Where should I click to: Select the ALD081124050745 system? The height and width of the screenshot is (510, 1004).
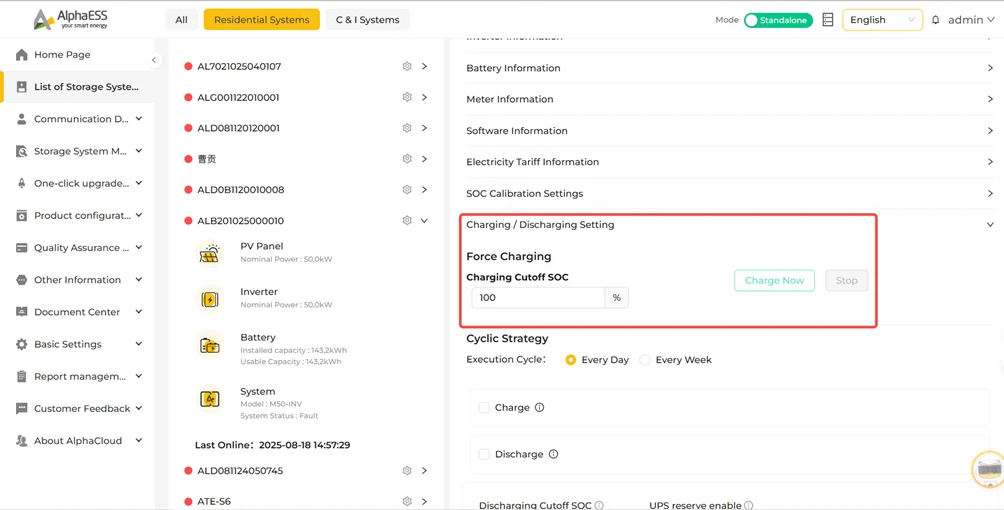240,471
